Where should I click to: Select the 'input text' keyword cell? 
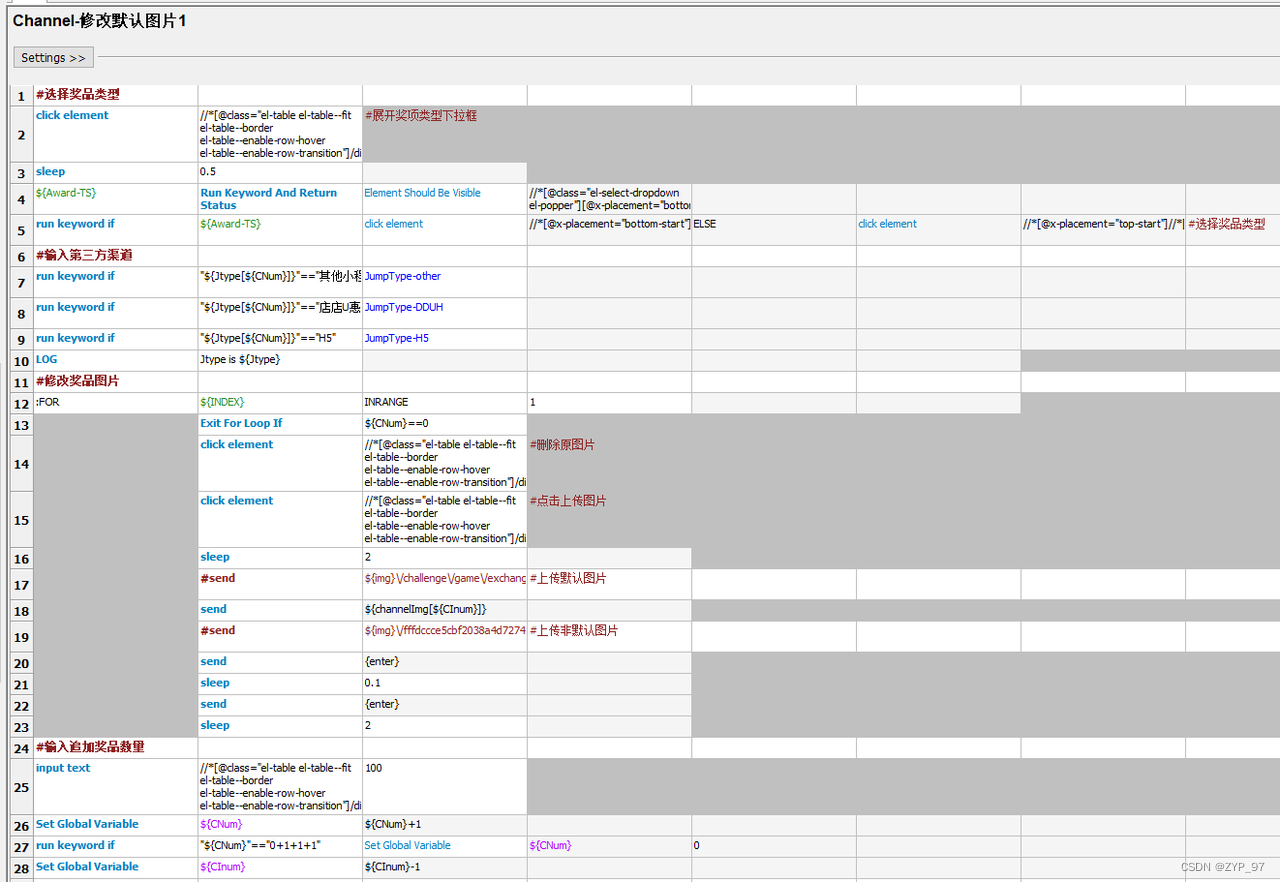pyautogui.click(x=116, y=787)
